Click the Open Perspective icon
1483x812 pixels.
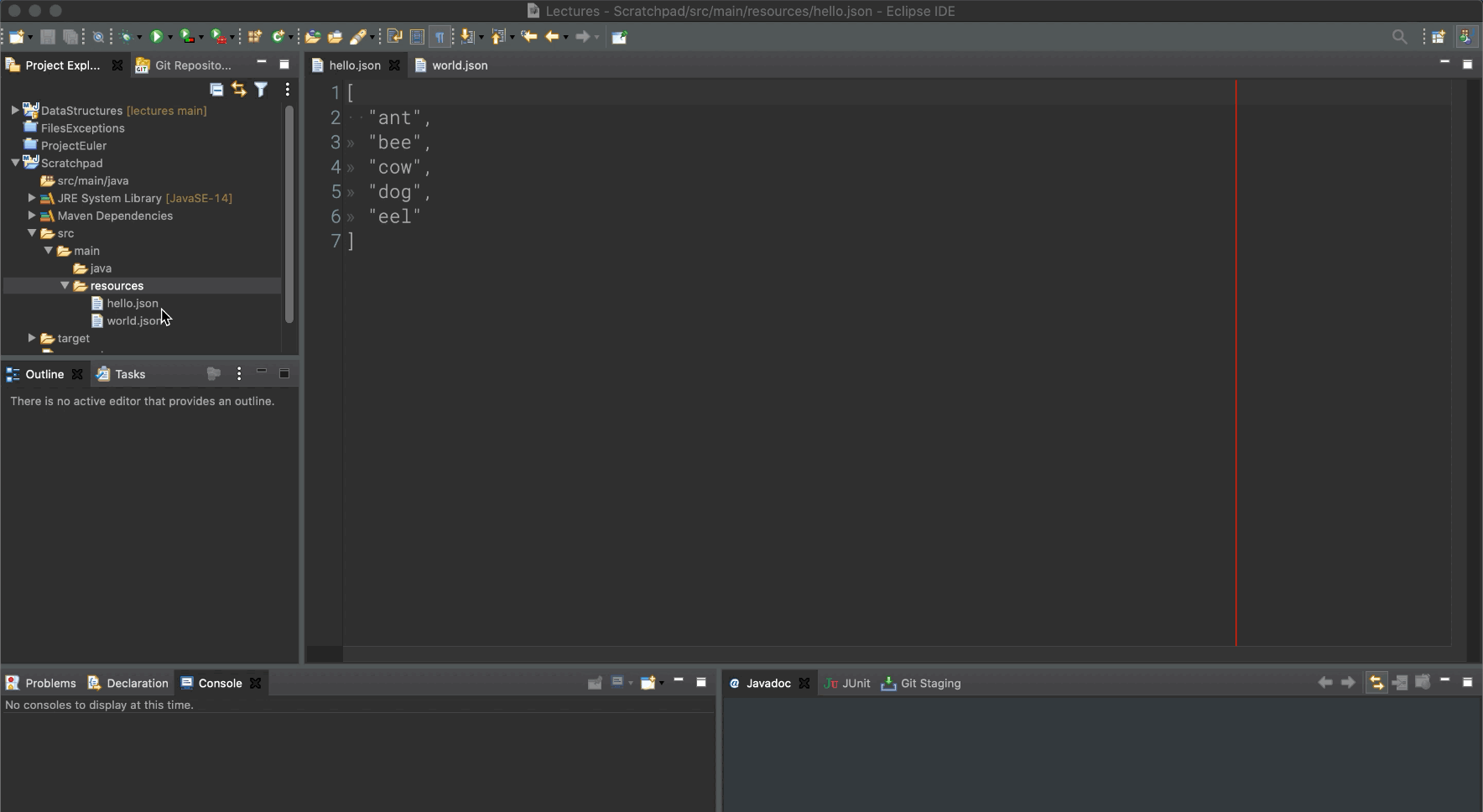pyautogui.click(x=1439, y=37)
